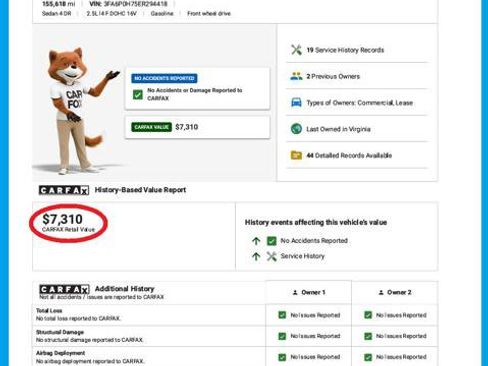Click the Previous Owners people icon
Screen dimensions: 488x366
tap(296, 76)
